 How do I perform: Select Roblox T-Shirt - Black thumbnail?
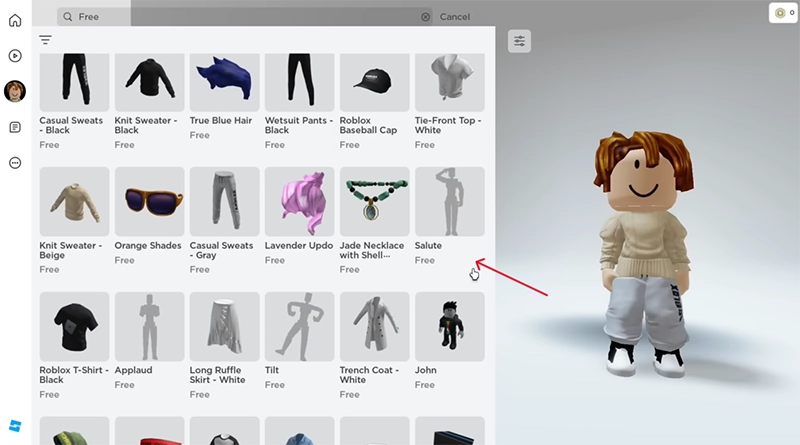[74, 327]
